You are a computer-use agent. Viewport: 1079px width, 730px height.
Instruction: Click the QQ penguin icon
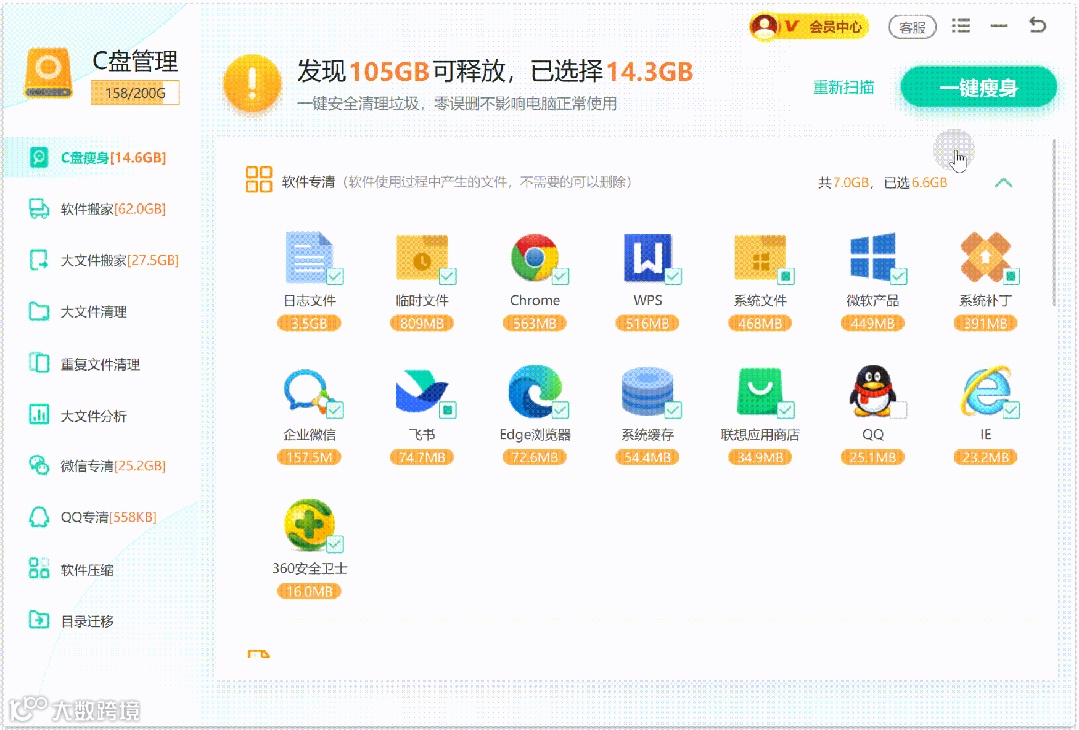tap(873, 391)
